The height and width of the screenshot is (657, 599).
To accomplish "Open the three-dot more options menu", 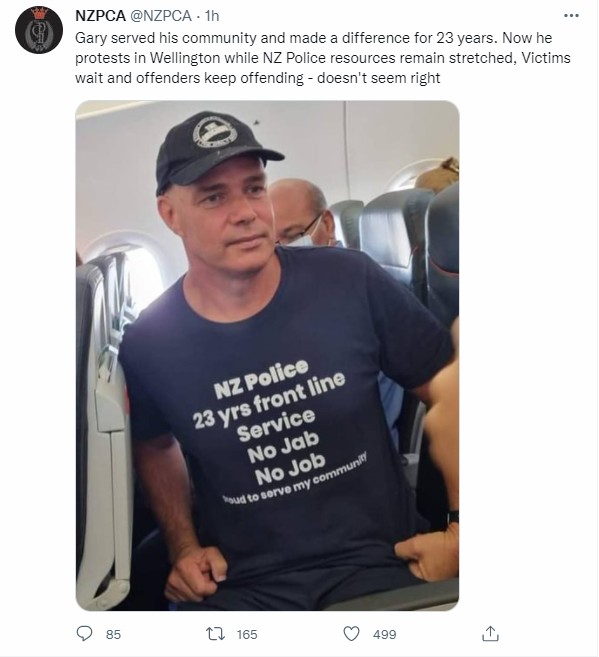I will [571, 16].
